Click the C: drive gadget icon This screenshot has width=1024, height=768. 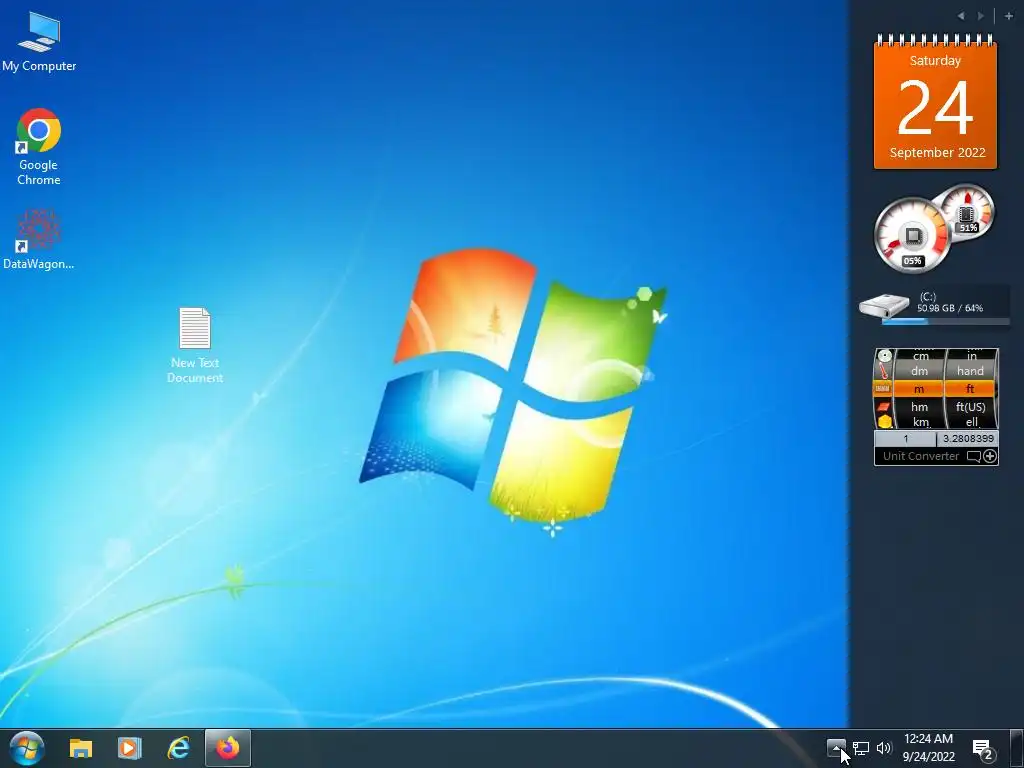(884, 306)
